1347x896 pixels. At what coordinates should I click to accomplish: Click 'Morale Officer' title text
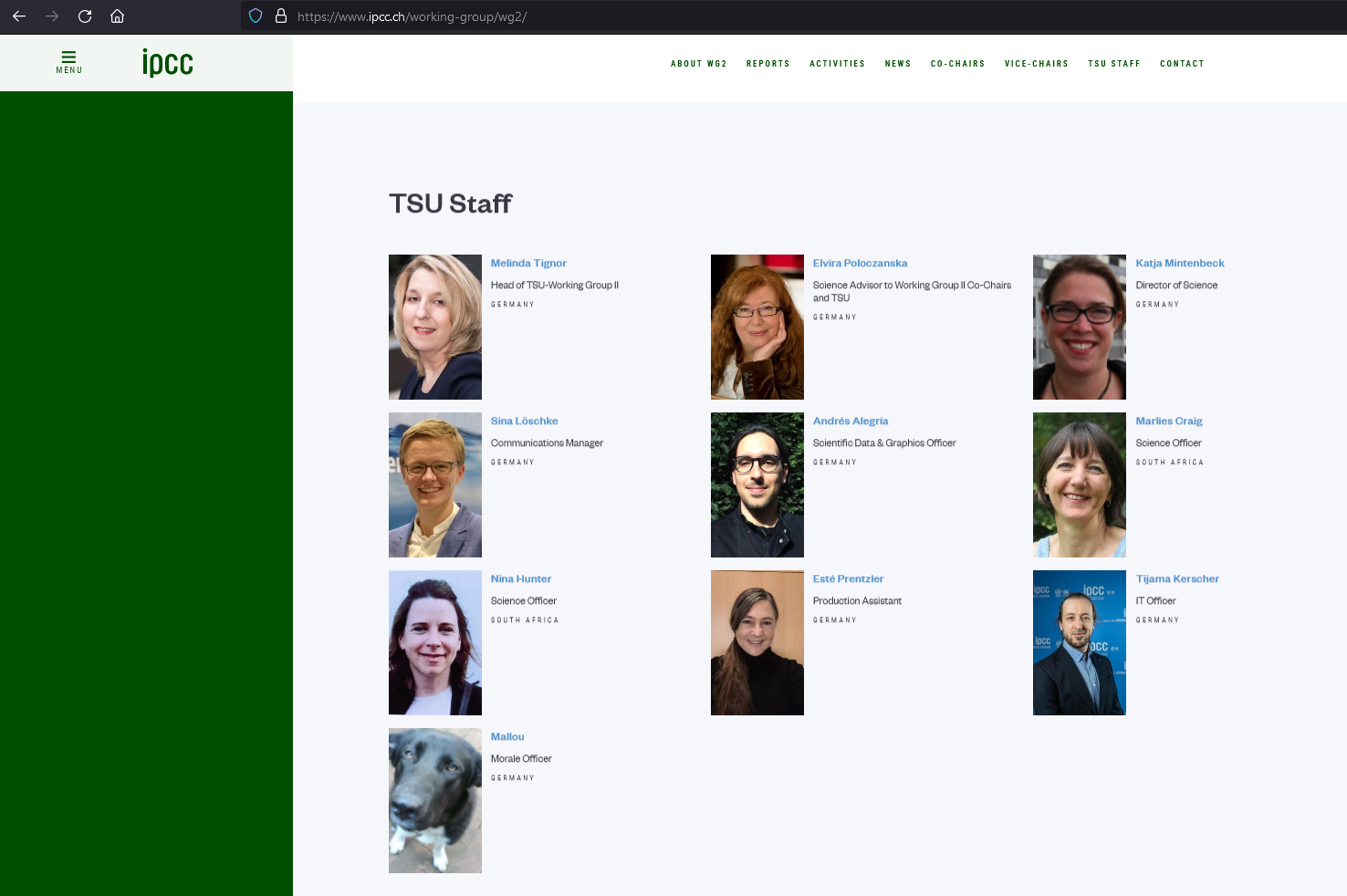(521, 758)
